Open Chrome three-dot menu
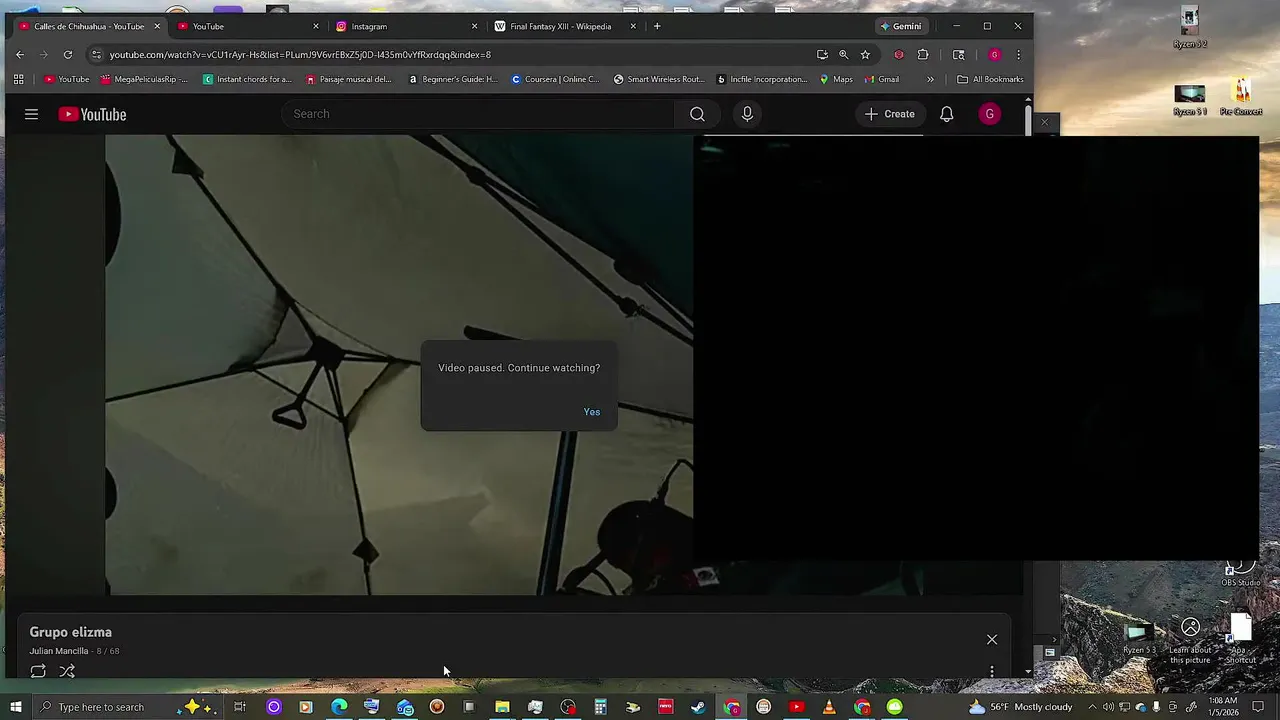1280x720 pixels. coord(1018,55)
